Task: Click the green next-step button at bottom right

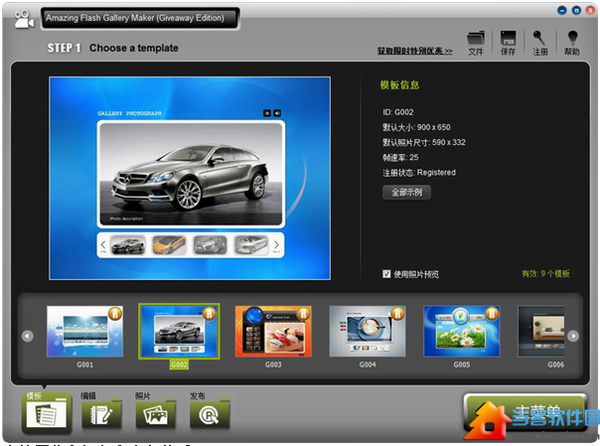Action: [x=525, y=413]
